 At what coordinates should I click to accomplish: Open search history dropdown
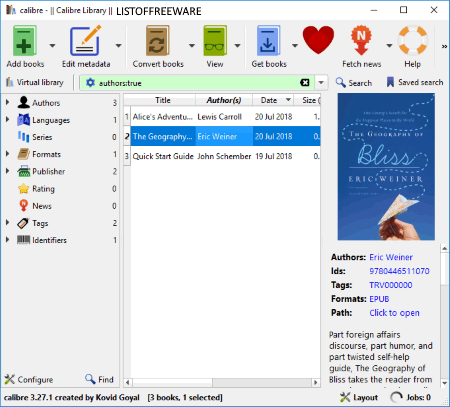[321, 82]
